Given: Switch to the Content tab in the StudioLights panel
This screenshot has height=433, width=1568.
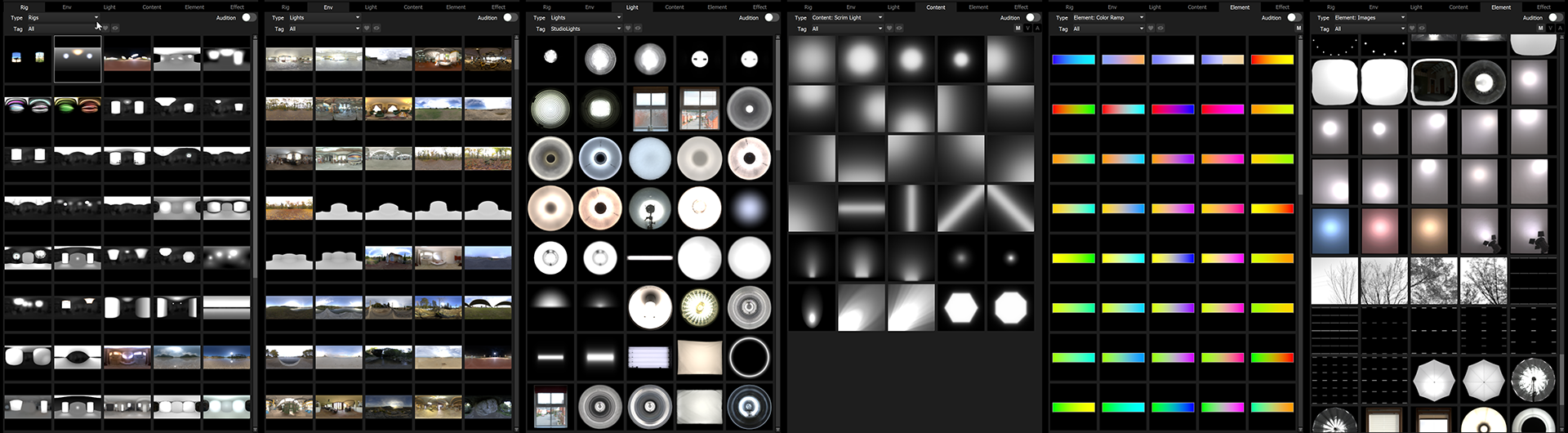Looking at the screenshot, I should click(x=675, y=7).
